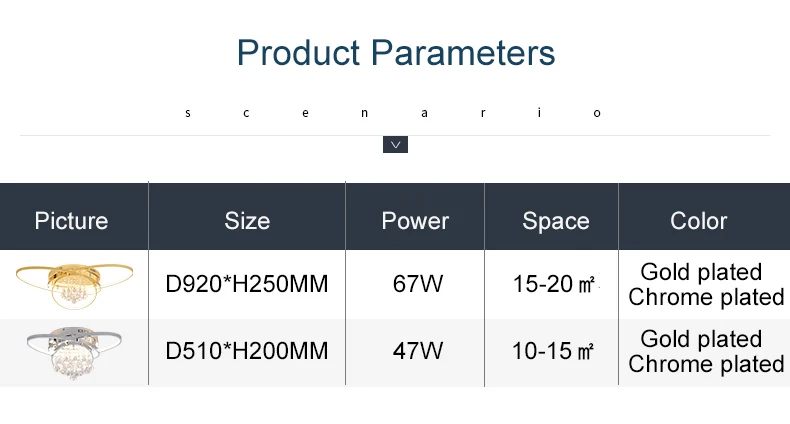
Task: Click the Picture column header
Action: [x=72, y=221]
